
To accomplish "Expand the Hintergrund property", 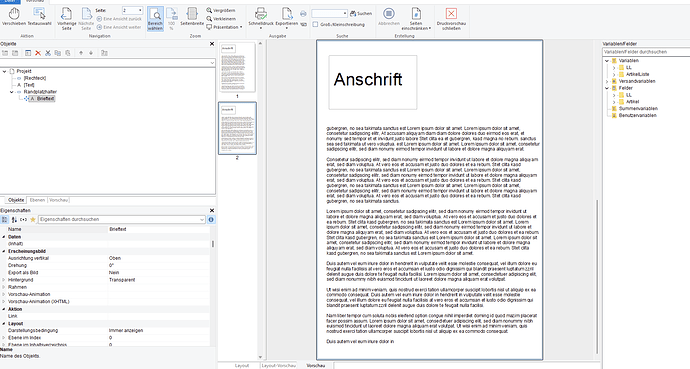I will point(4,280).
